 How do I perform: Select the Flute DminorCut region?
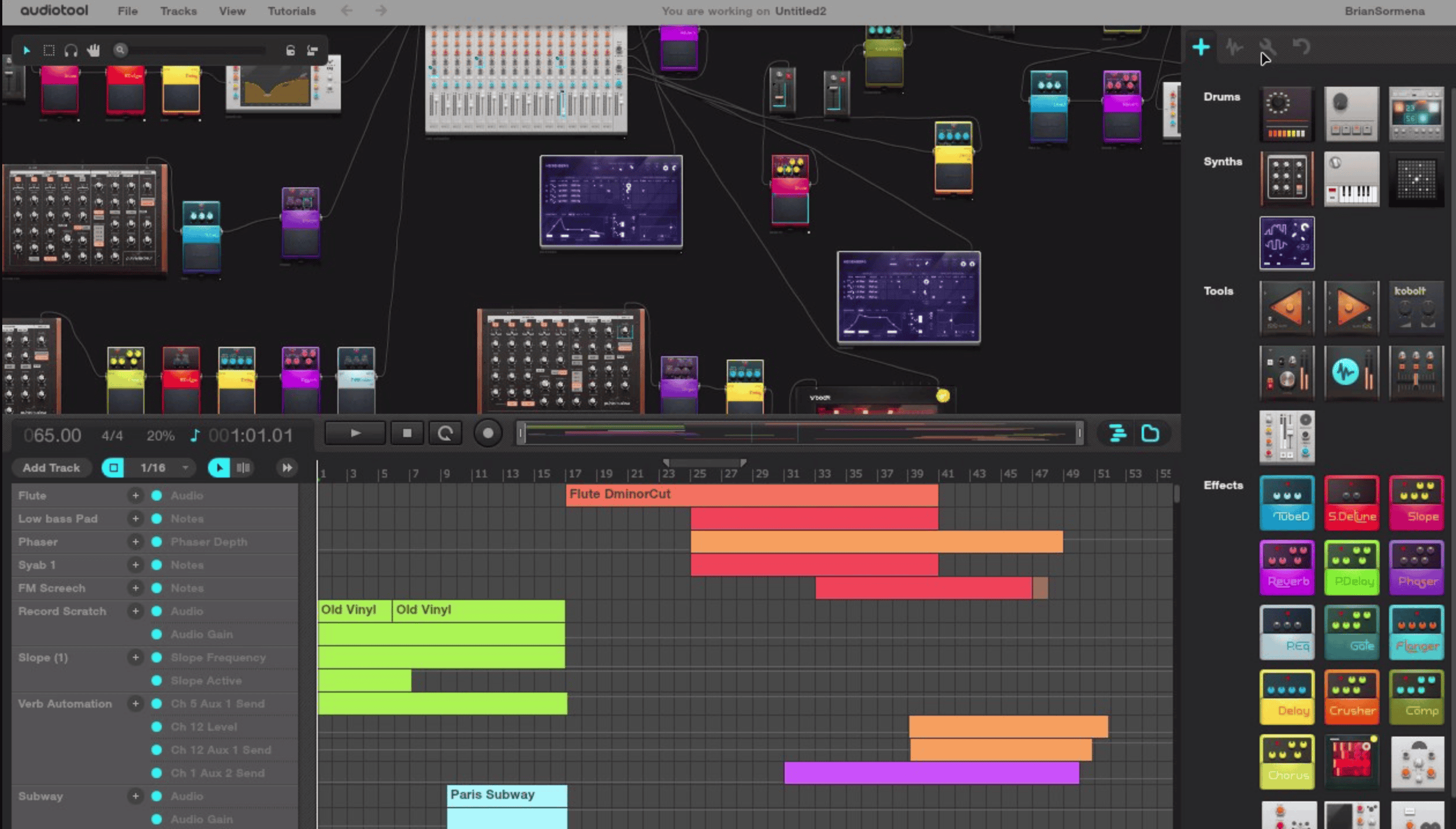pos(752,495)
